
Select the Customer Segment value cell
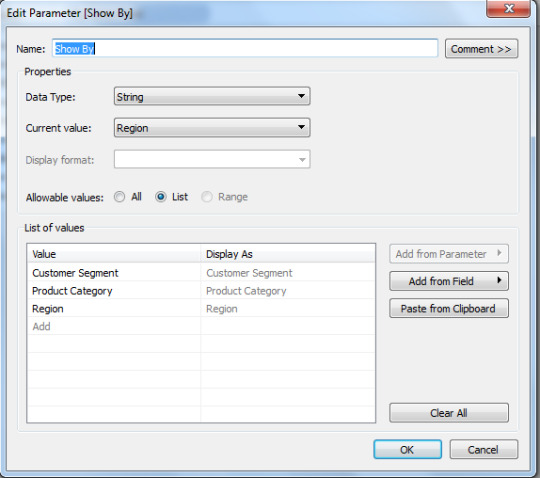(x=114, y=273)
